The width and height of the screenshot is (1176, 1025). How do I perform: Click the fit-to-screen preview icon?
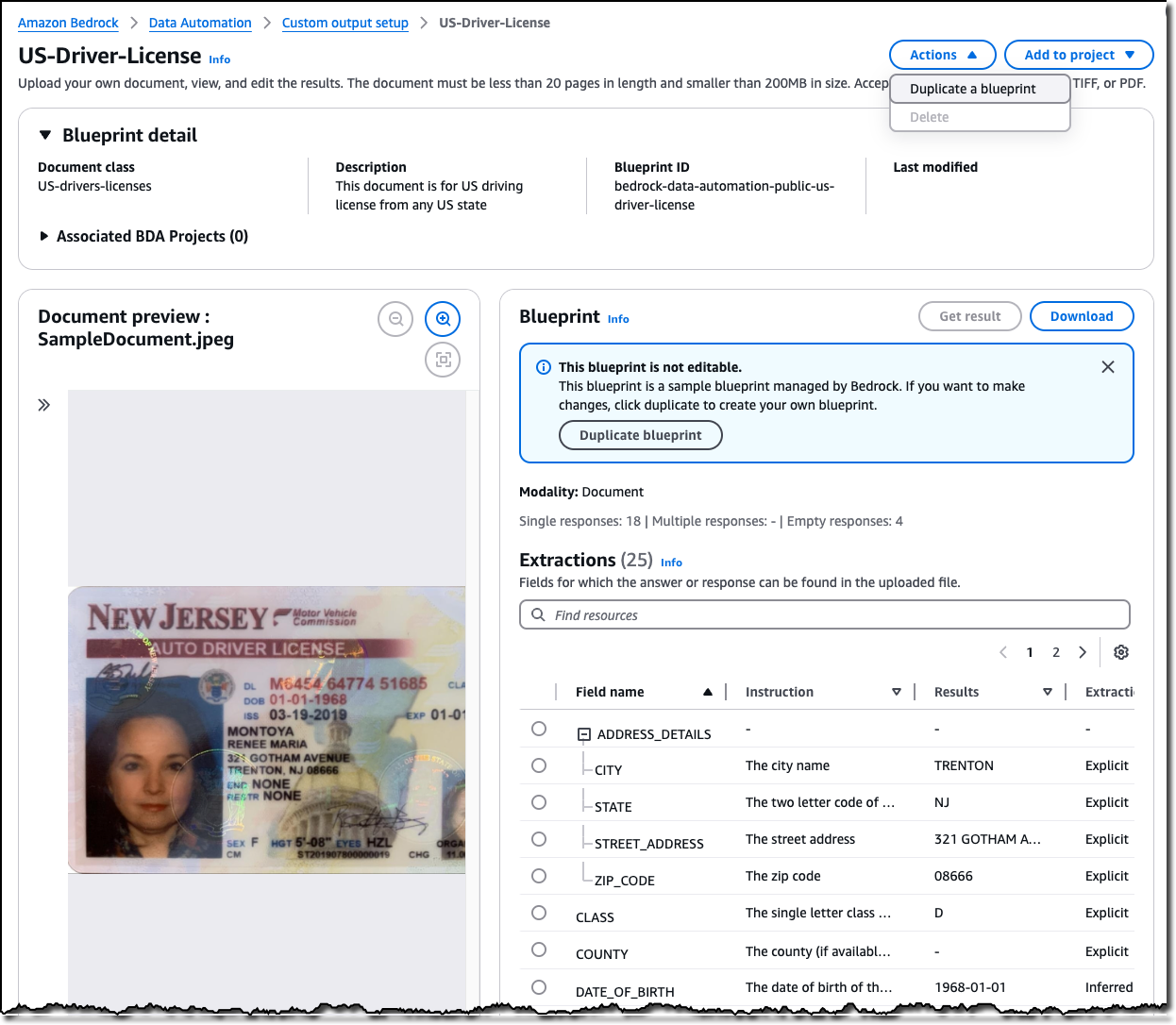pos(443,360)
